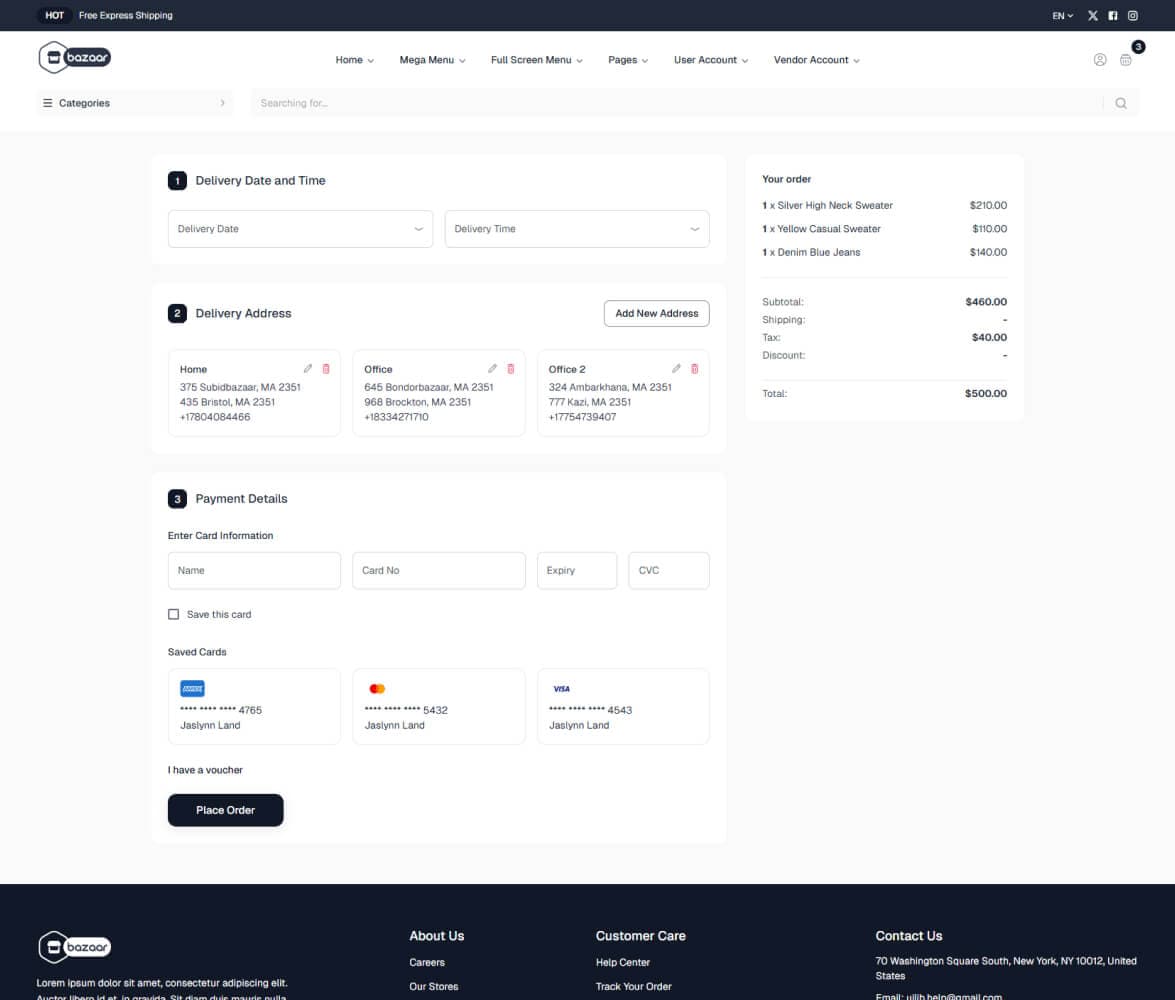Edit the Home address with the pencil icon

click(x=309, y=368)
